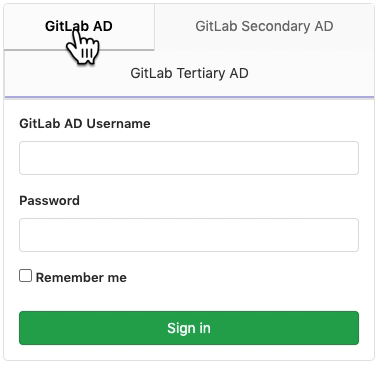Focus the GitLab AD Username field
381x368 pixels.
[x=189, y=158]
